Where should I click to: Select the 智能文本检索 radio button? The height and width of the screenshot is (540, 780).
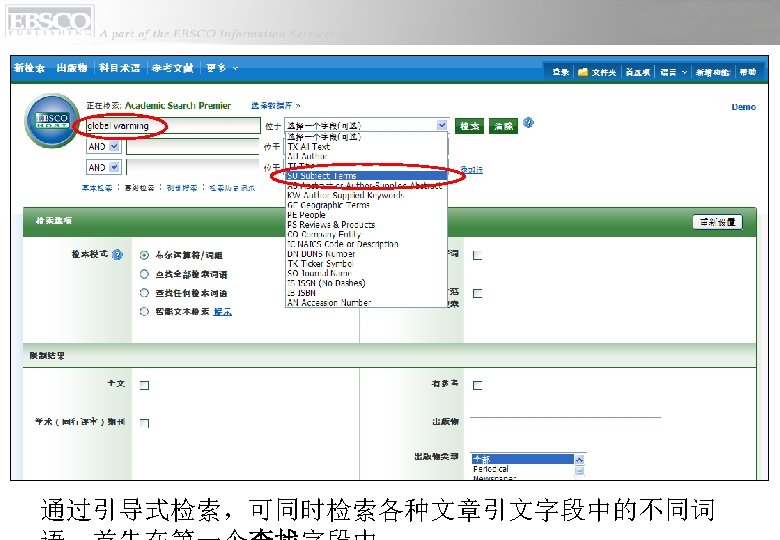pos(144,312)
